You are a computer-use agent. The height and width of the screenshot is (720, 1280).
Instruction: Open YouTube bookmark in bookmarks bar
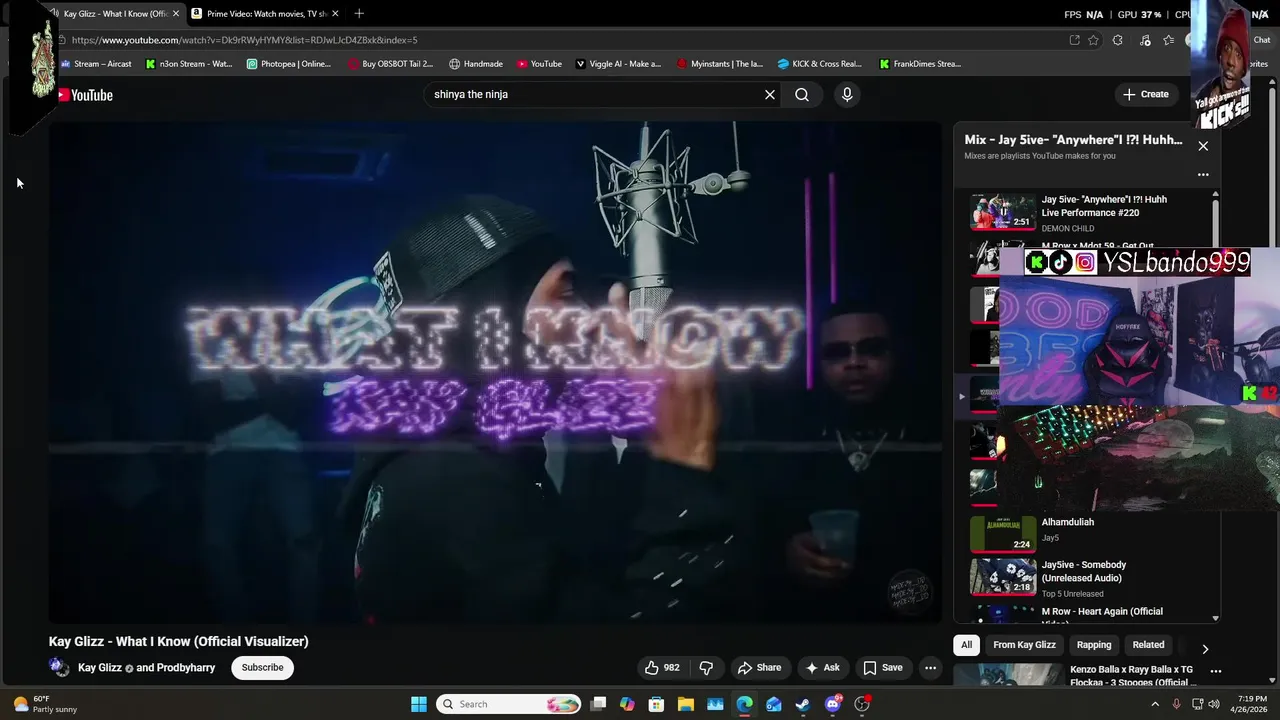[x=539, y=64]
